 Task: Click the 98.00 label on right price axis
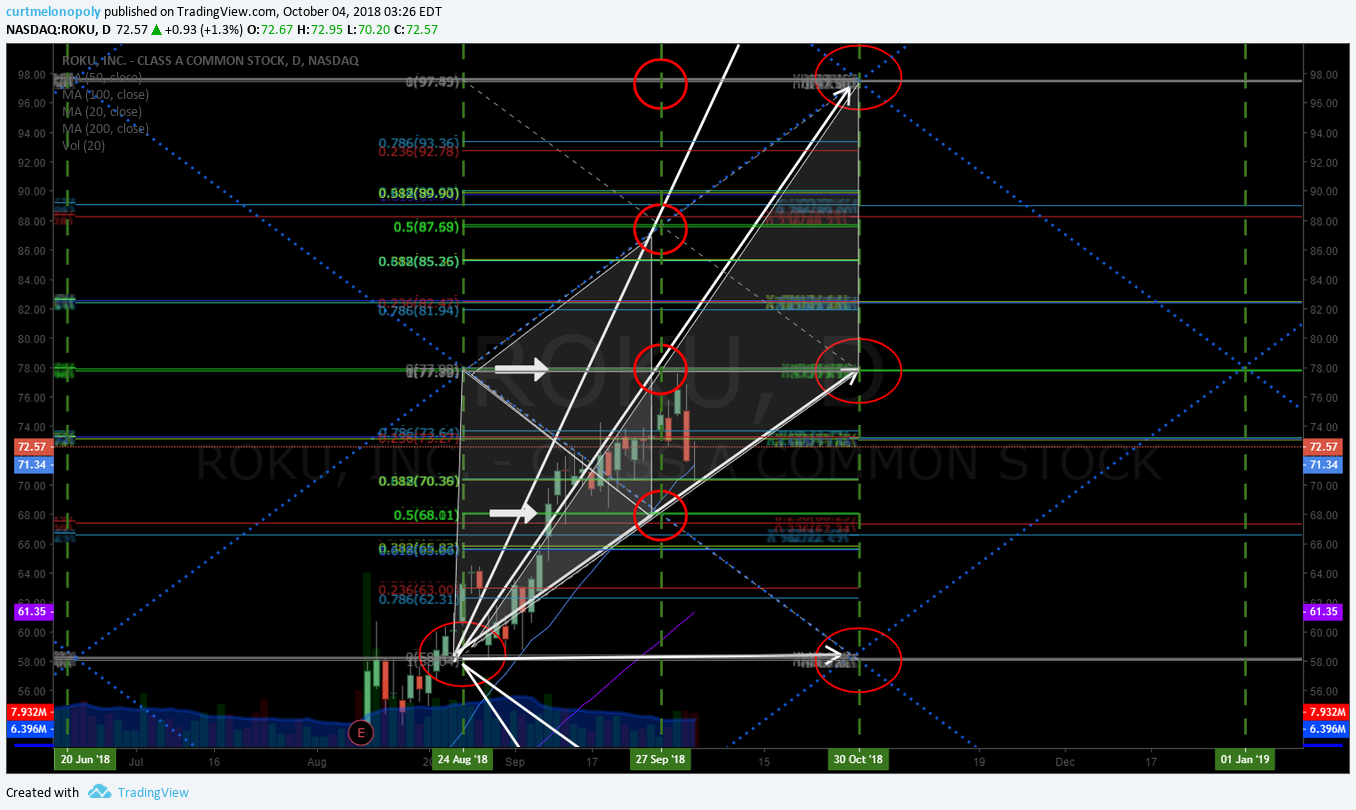pyautogui.click(x=1323, y=74)
